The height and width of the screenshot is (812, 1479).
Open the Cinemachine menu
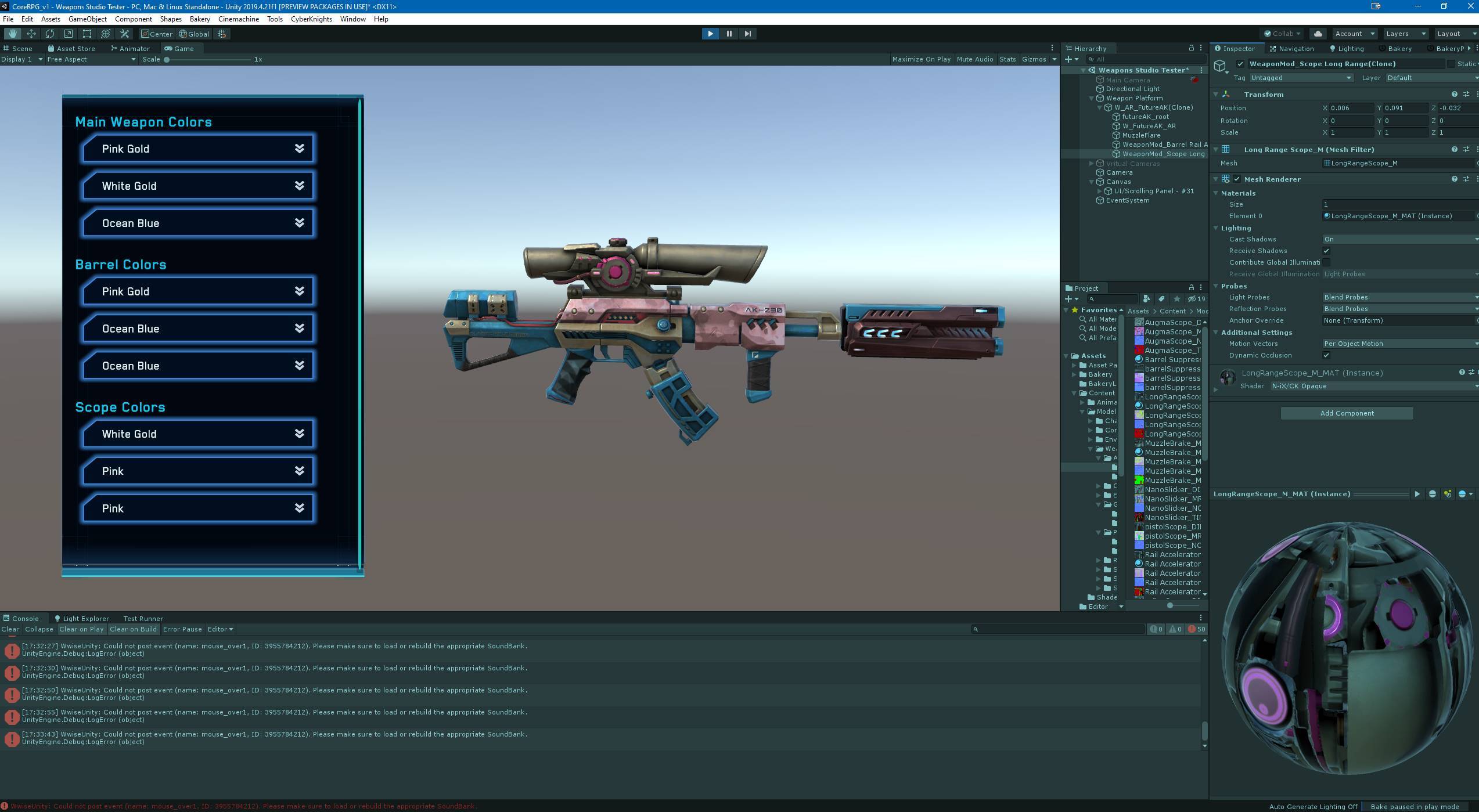point(239,19)
